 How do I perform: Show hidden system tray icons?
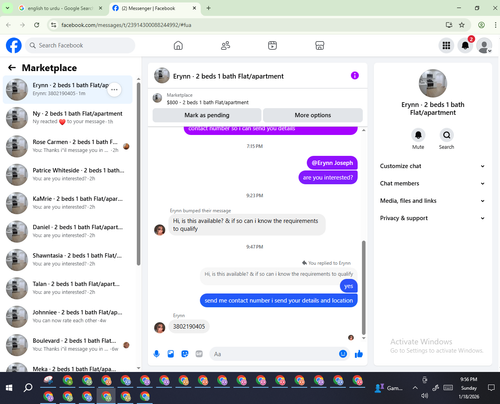pos(415,388)
